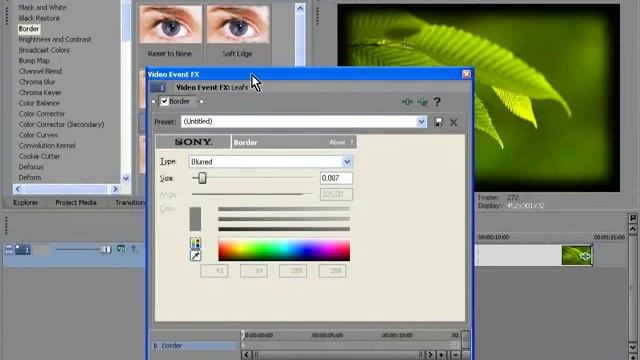The width and height of the screenshot is (640, 360).
Task: Click the About link in Border header
Action: point(337,142)
